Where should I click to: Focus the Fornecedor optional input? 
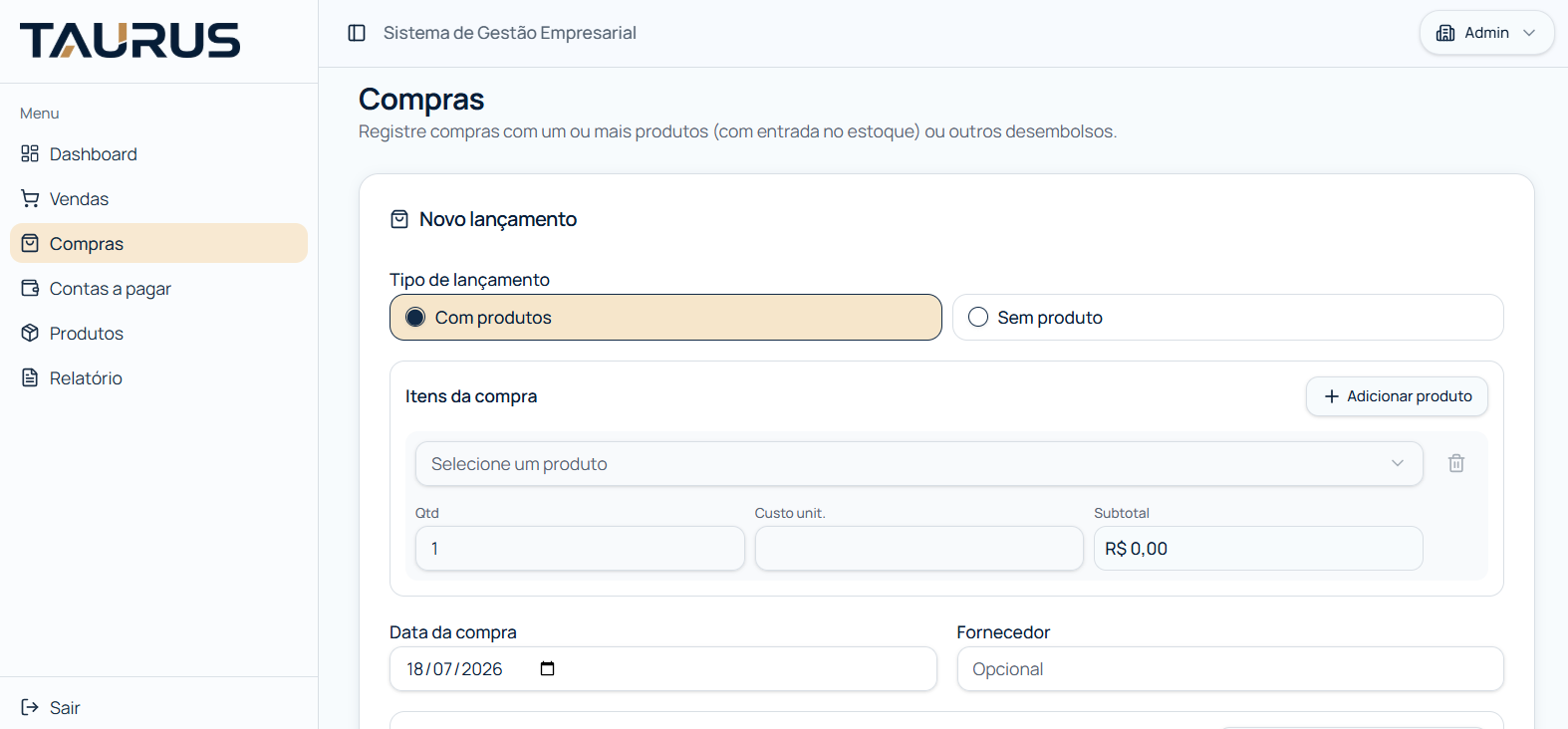tap(1230, 668)
